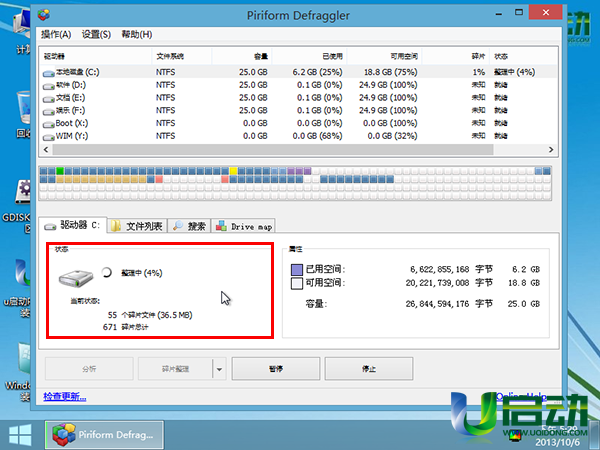Click the 1% fragmentation cell for C:
Image resolution: width=600 pixels, height=450 pixels.
click(x=479, y=72)
